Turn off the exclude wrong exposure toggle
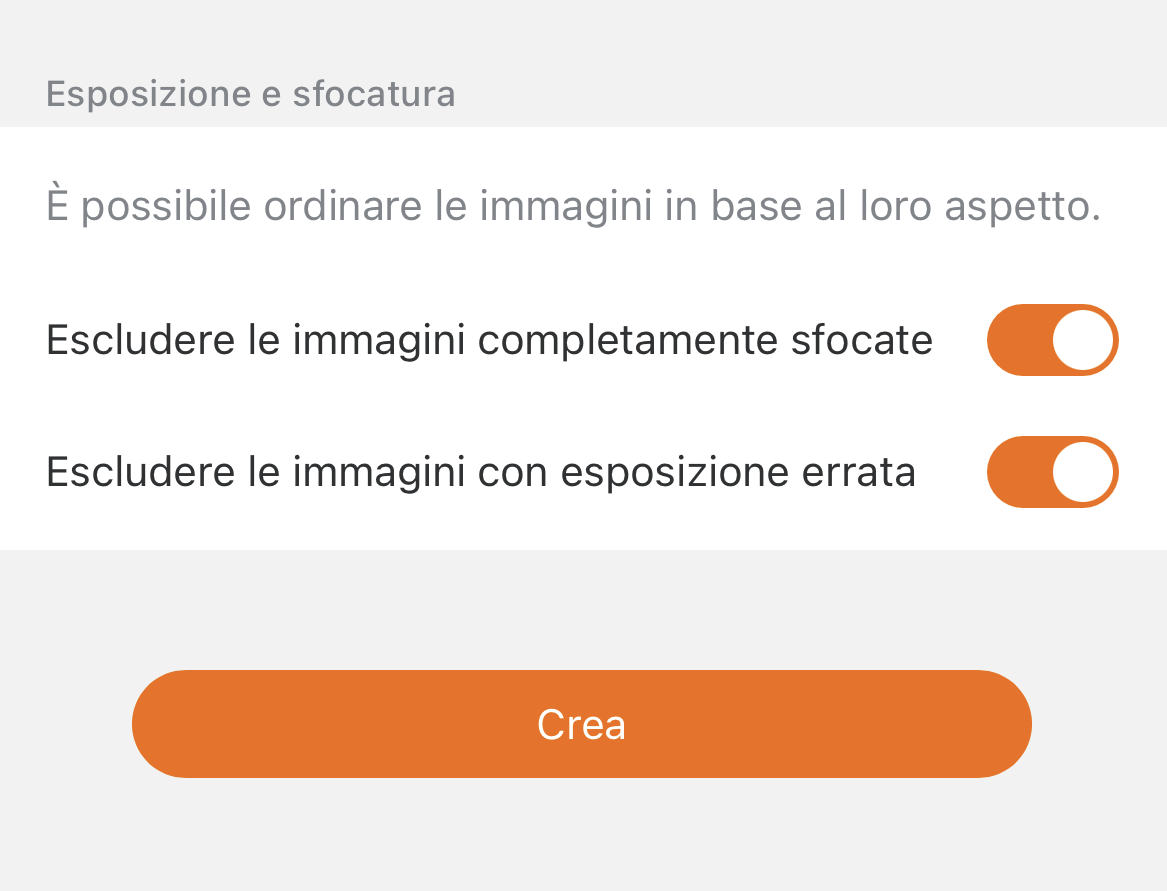 coord(1052,472)
